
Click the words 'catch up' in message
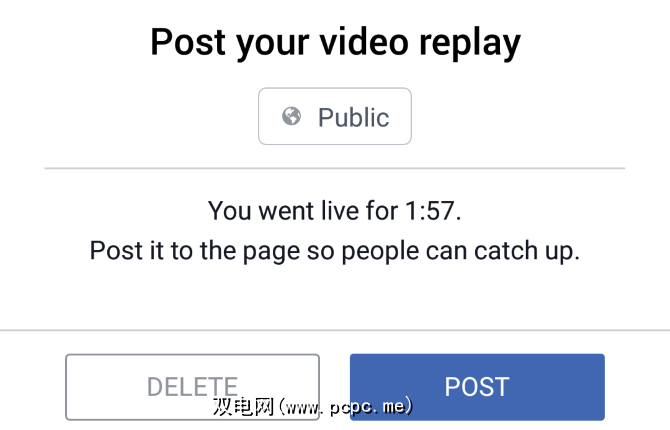pyautogui.click(x=527, y=251)
